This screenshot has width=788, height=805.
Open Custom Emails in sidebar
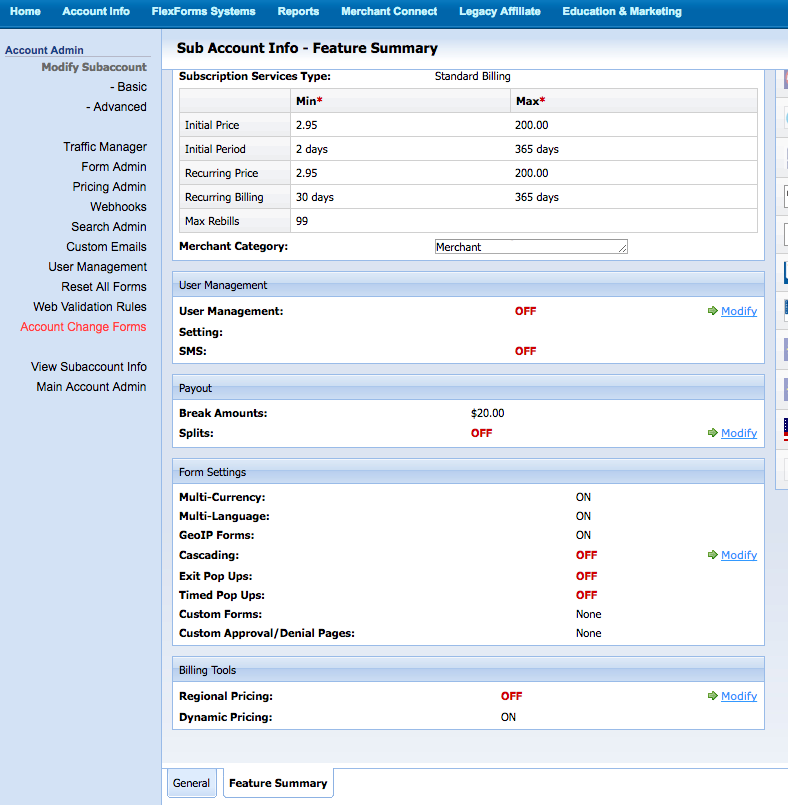pyautogui.click(x=106, y=247)
